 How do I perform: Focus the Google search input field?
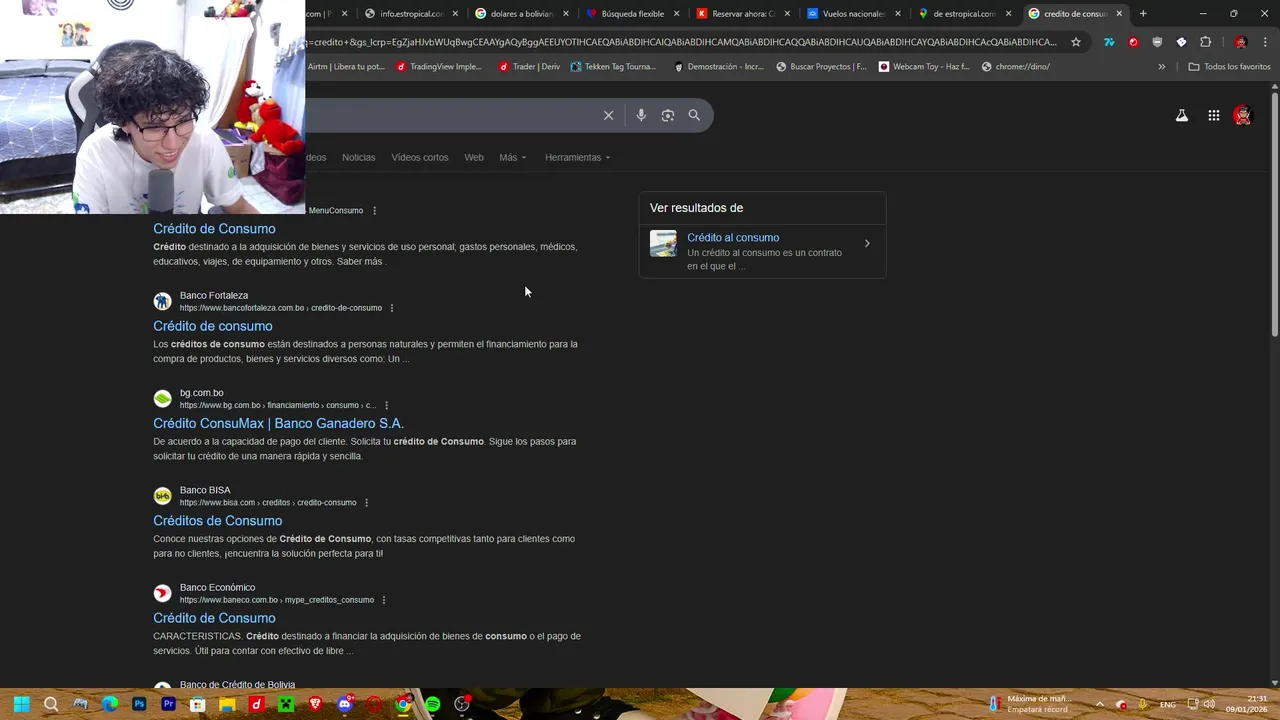tap(450, 115)
